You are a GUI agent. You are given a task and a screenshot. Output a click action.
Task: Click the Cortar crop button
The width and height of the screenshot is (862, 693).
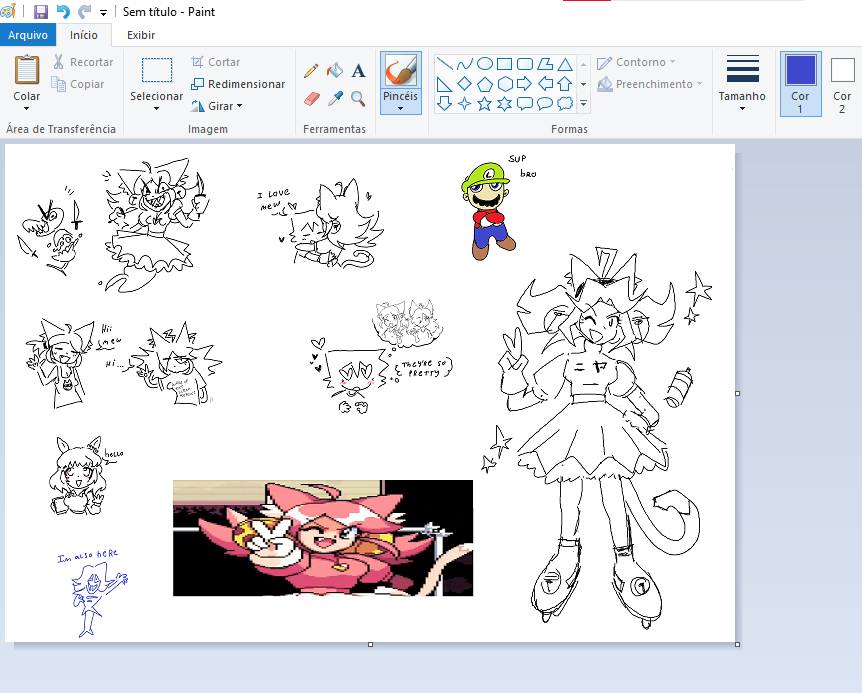click(216, 62)
